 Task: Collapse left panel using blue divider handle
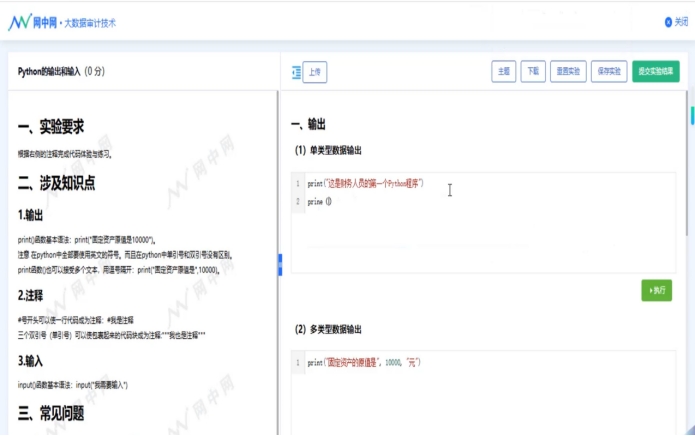280,261
